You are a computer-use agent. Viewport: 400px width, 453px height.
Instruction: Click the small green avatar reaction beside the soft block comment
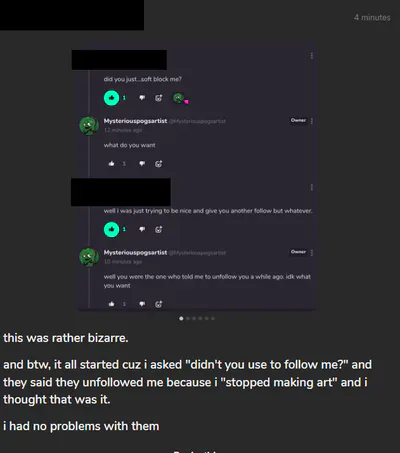(x=179, y=98)
